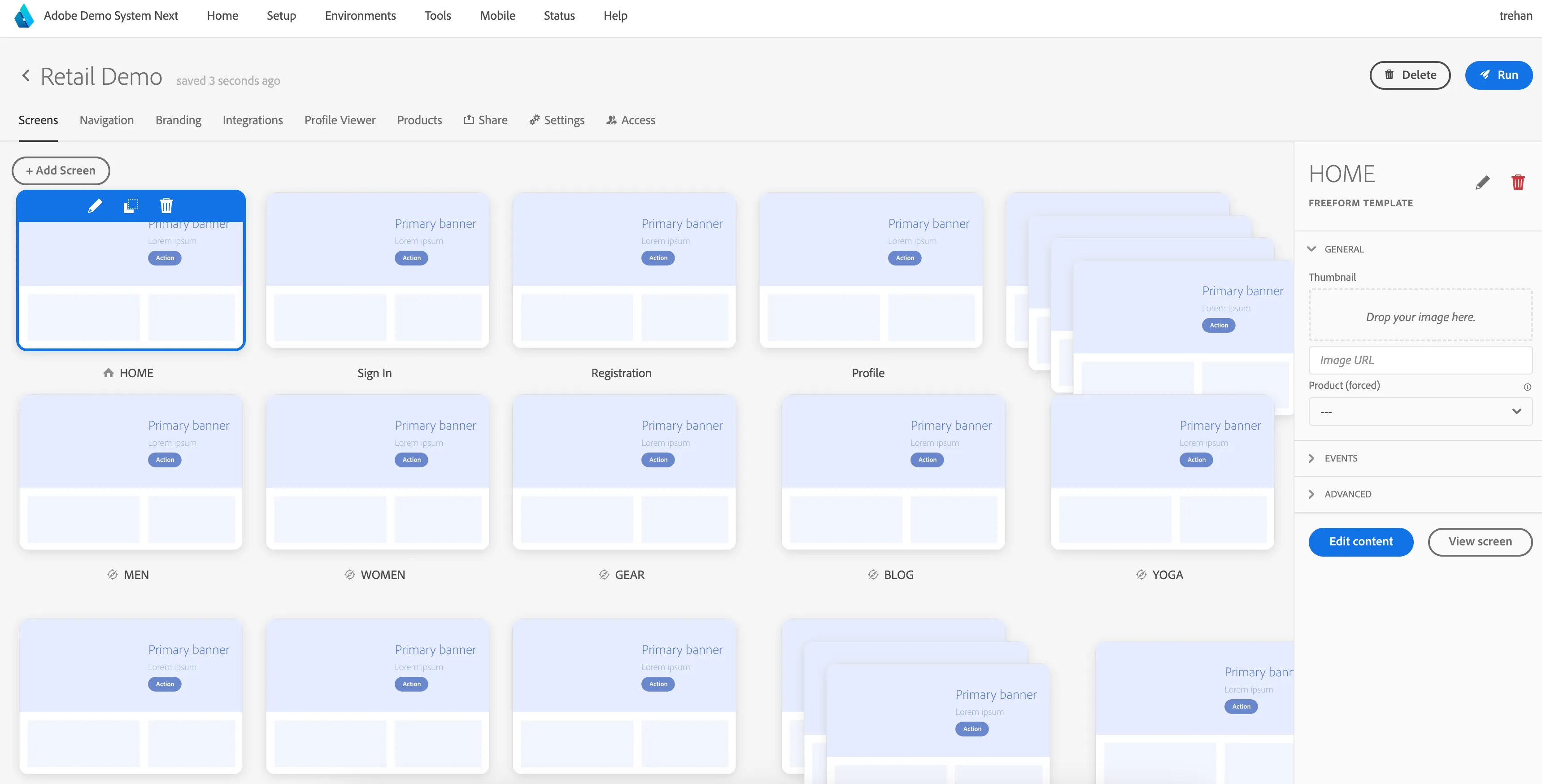The image size is (1542, 784).
Task: Go to the Products tab
Action: point(420,120)
